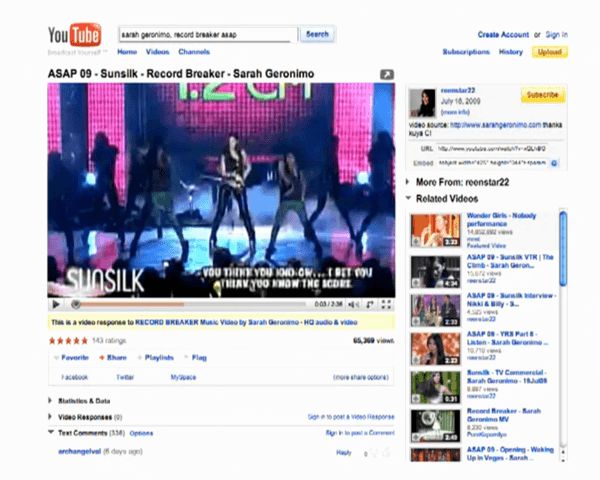The width and height of the screenshot is (600, 480).
Task: Go to the Channels navigation link
Action: (194, 52)
